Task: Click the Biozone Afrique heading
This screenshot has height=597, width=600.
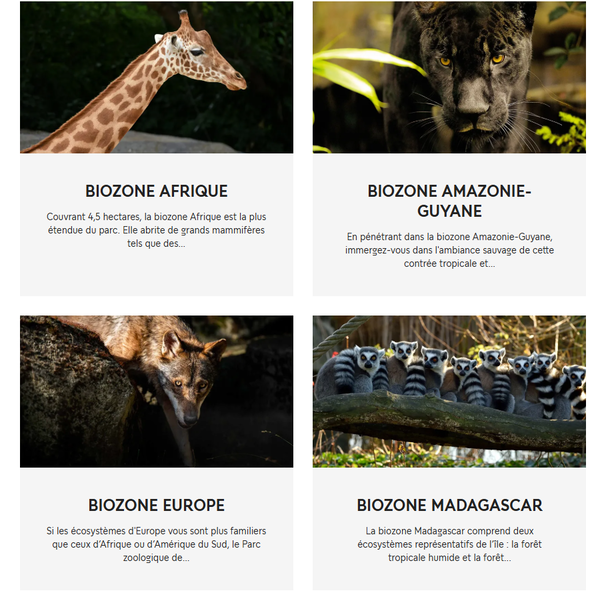Action: point(157,191)
